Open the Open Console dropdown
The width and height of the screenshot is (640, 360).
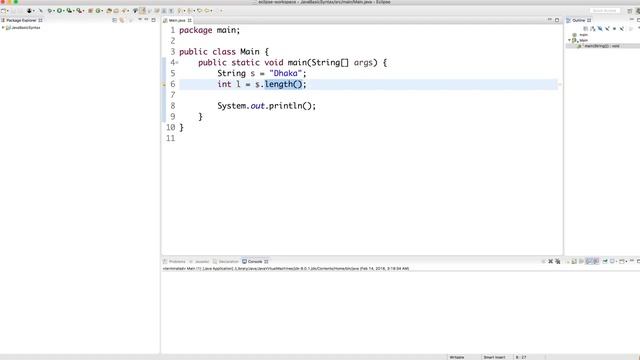coord(627,262)
